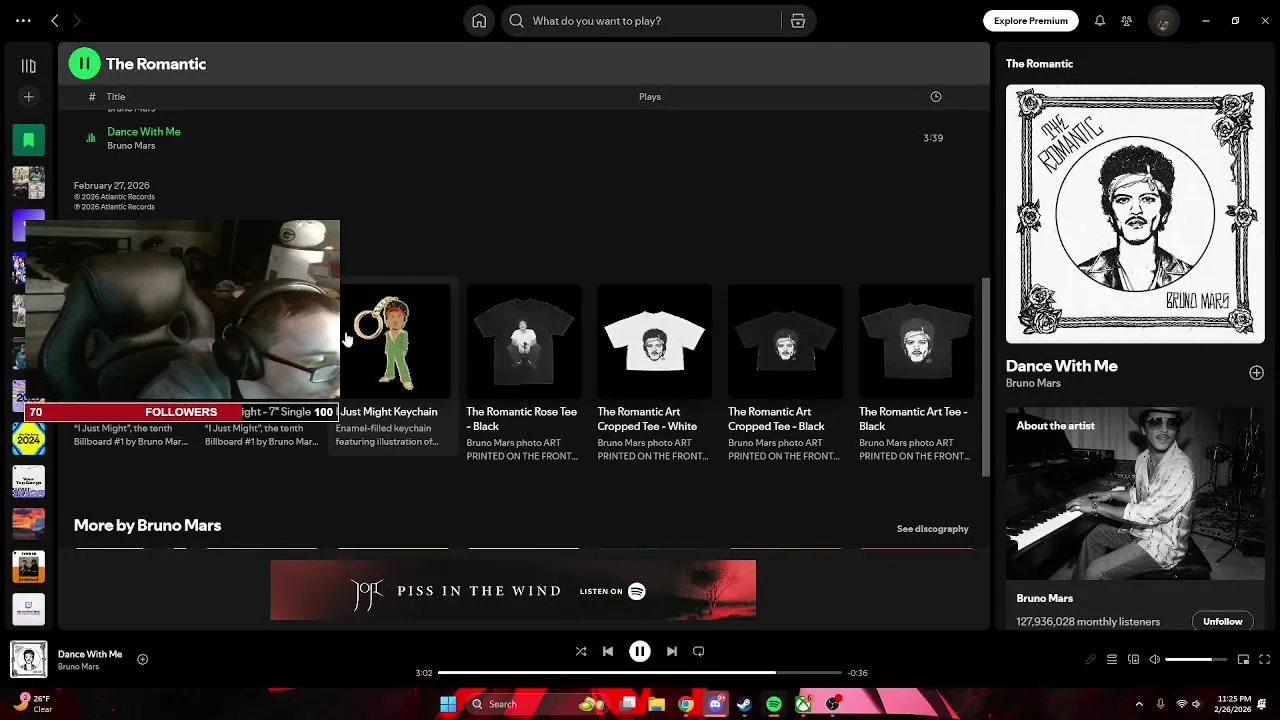Open Windows Start menu

pos(448,704)
